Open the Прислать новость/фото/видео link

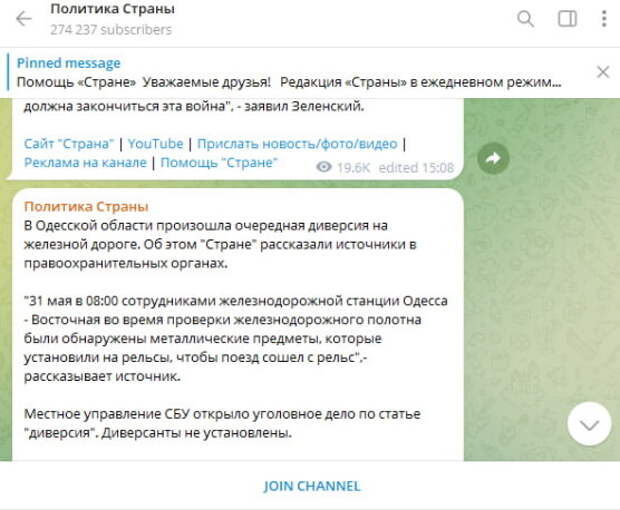(297, 144)
